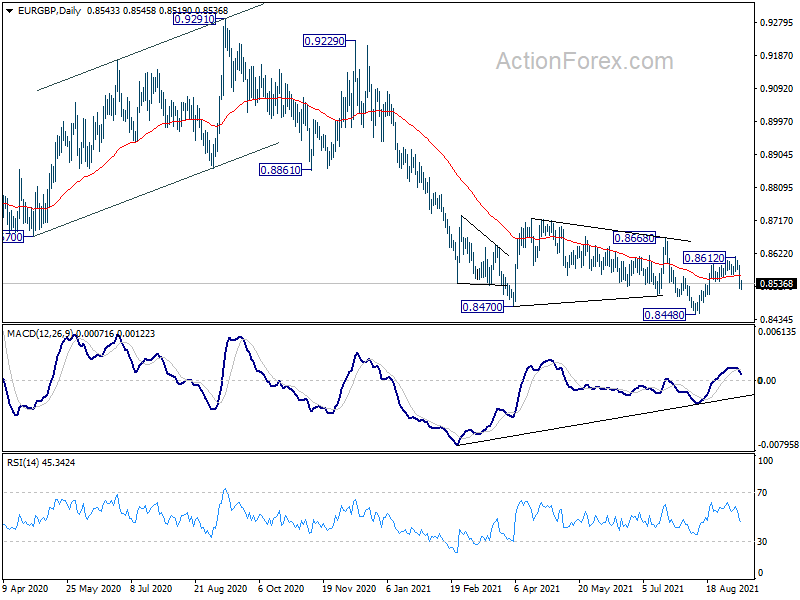Select the RSI 70 level label
Image resolution: width=800 pixels, height=600 pixels.
(762, 493)
